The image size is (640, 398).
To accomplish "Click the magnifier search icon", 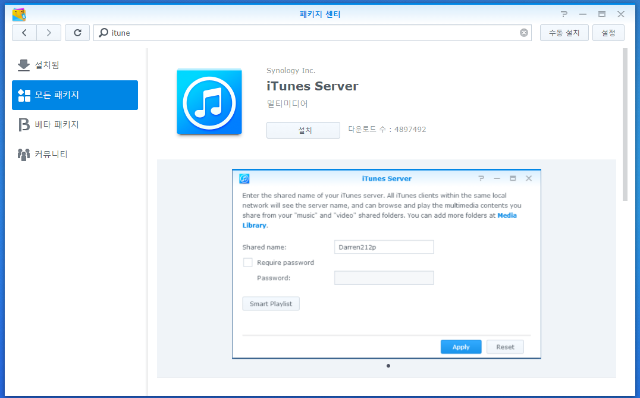I will click(104, 32).
